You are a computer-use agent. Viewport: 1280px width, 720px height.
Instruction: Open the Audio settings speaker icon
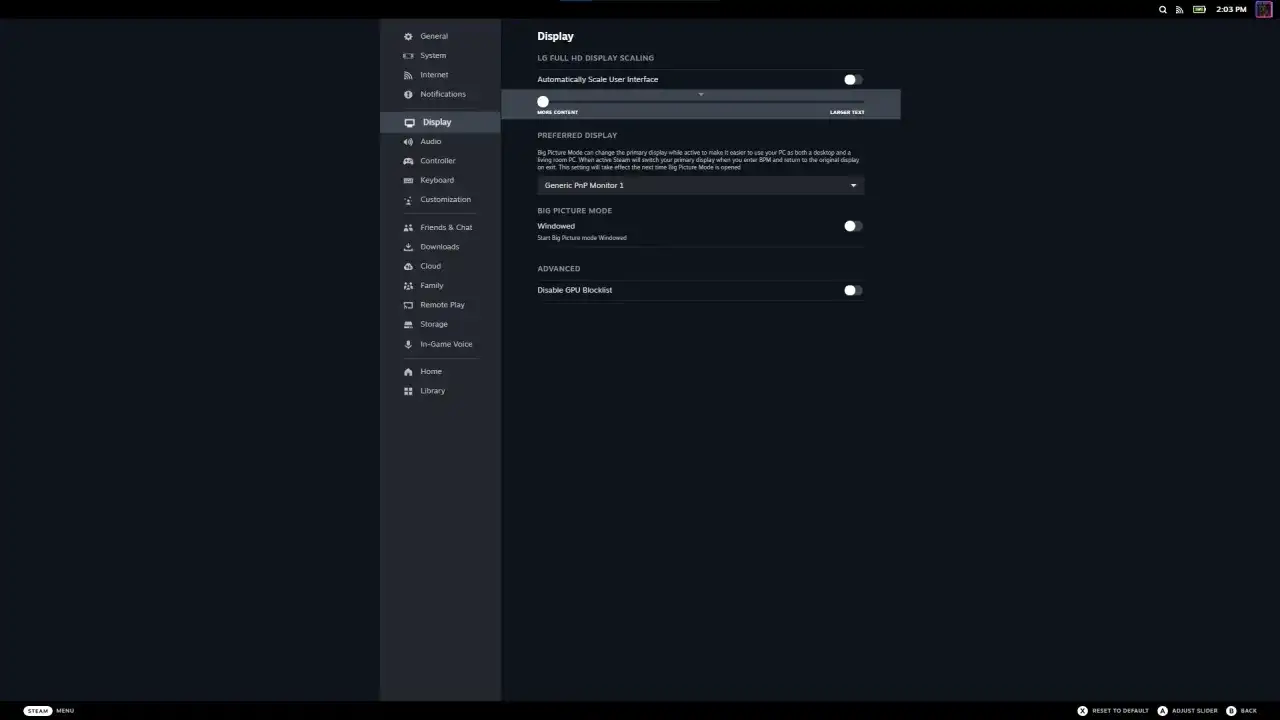pos(408,141)
